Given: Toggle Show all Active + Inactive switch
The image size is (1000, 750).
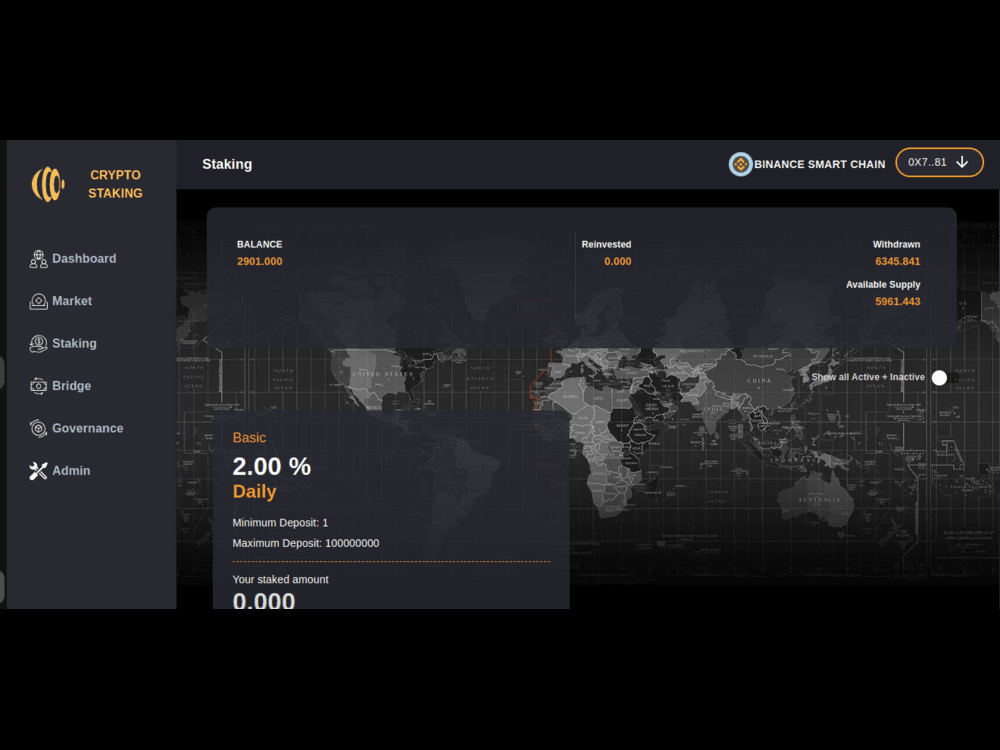Looking at the screenshot, I should pyautogui.click(x=946, y=378).
